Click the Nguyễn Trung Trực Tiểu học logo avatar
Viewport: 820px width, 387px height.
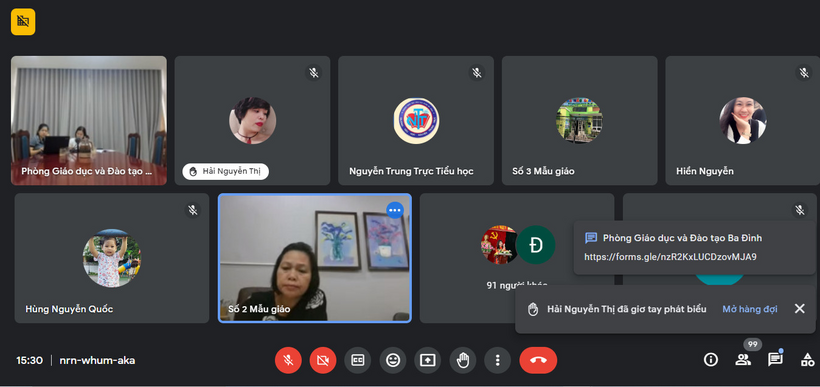point(416,120)
